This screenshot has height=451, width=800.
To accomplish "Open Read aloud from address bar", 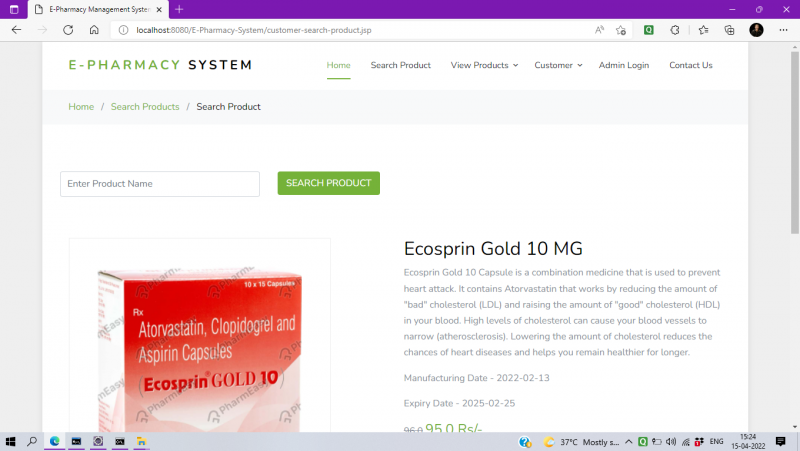I will click(599, 30).
